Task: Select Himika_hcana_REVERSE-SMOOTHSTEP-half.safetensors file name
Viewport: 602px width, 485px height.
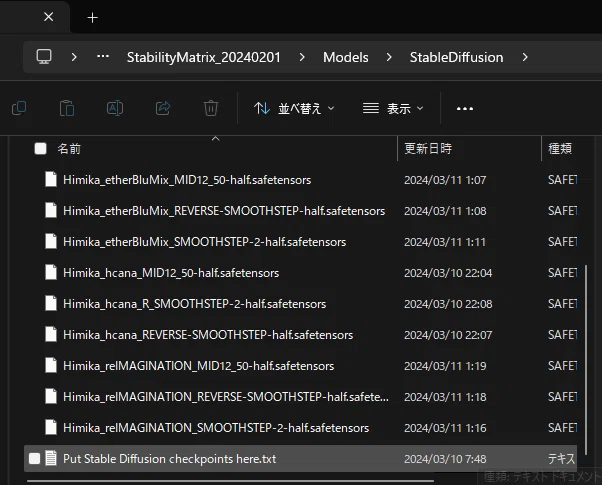Action: (208, 335)
